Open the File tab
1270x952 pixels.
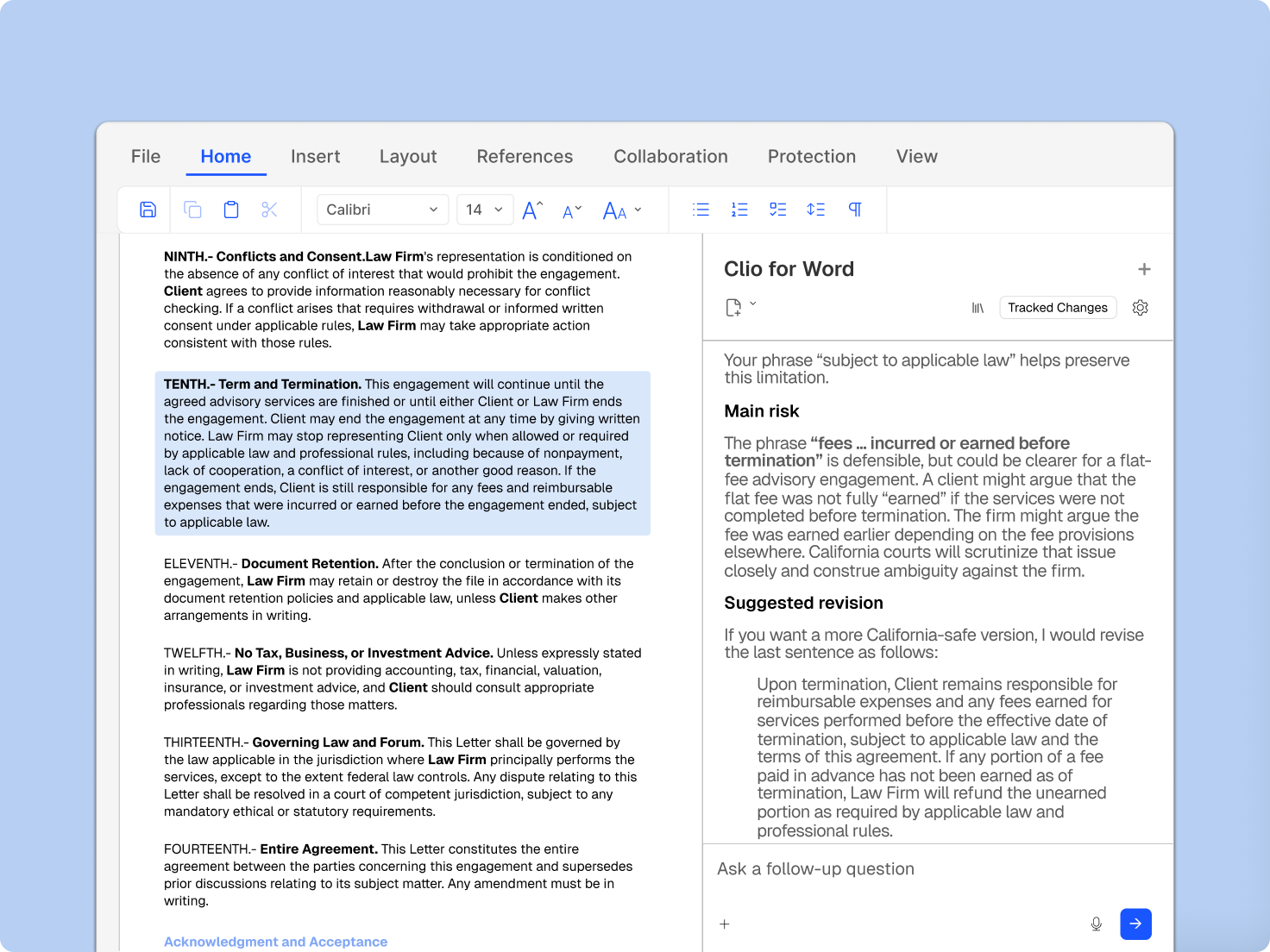click(146, 156)
